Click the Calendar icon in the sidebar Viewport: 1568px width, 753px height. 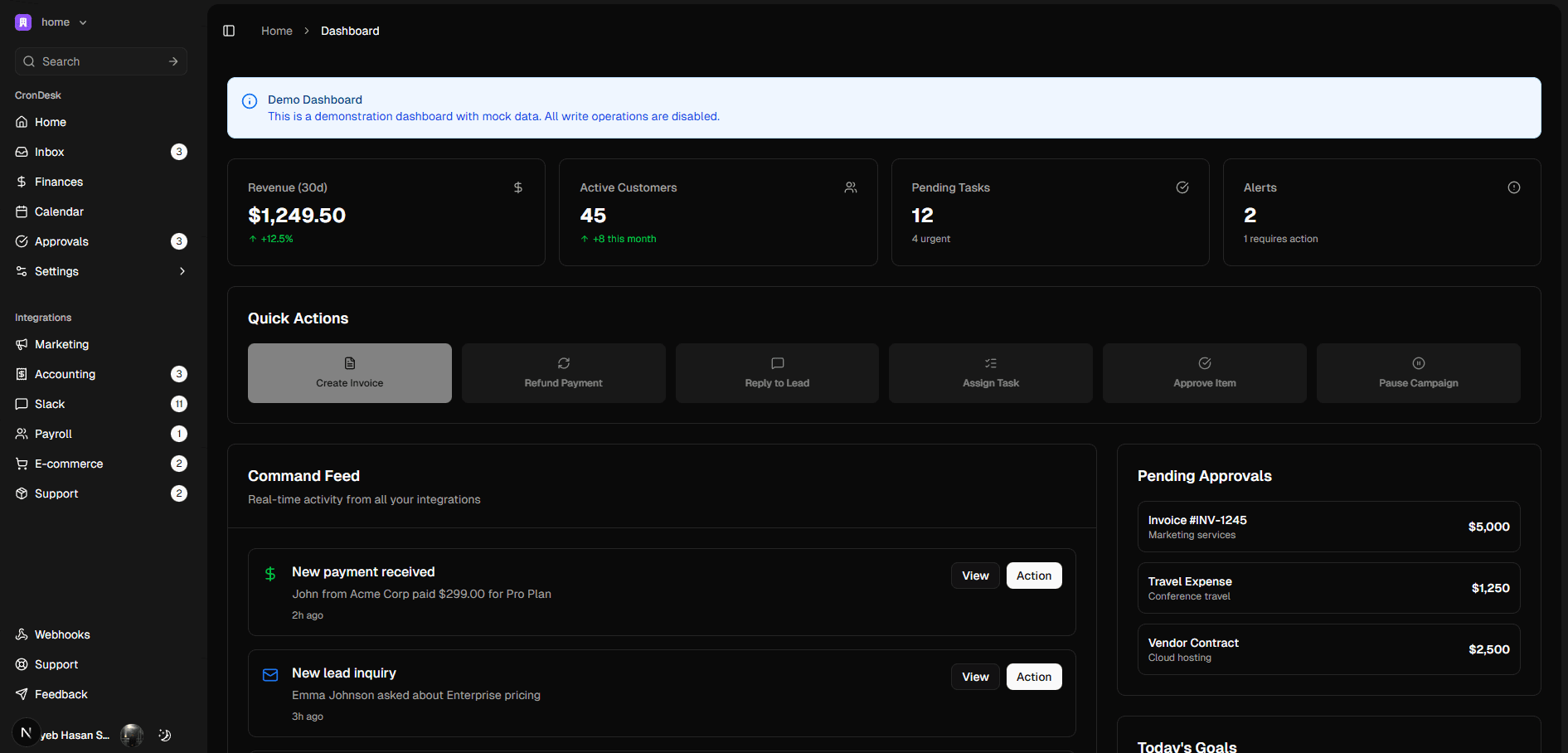coord(22,211)
